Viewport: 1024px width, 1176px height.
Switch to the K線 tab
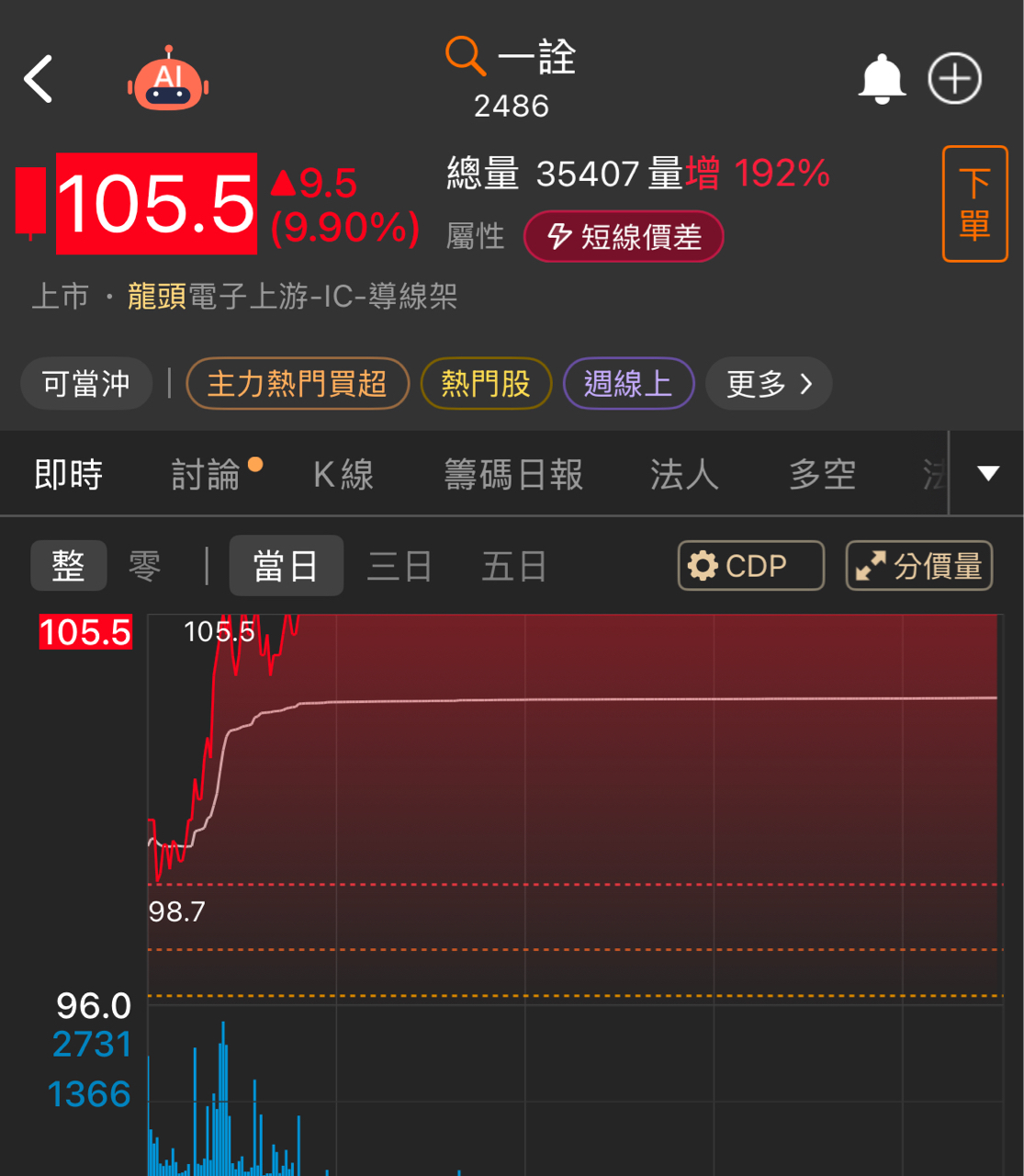point(343,474)
